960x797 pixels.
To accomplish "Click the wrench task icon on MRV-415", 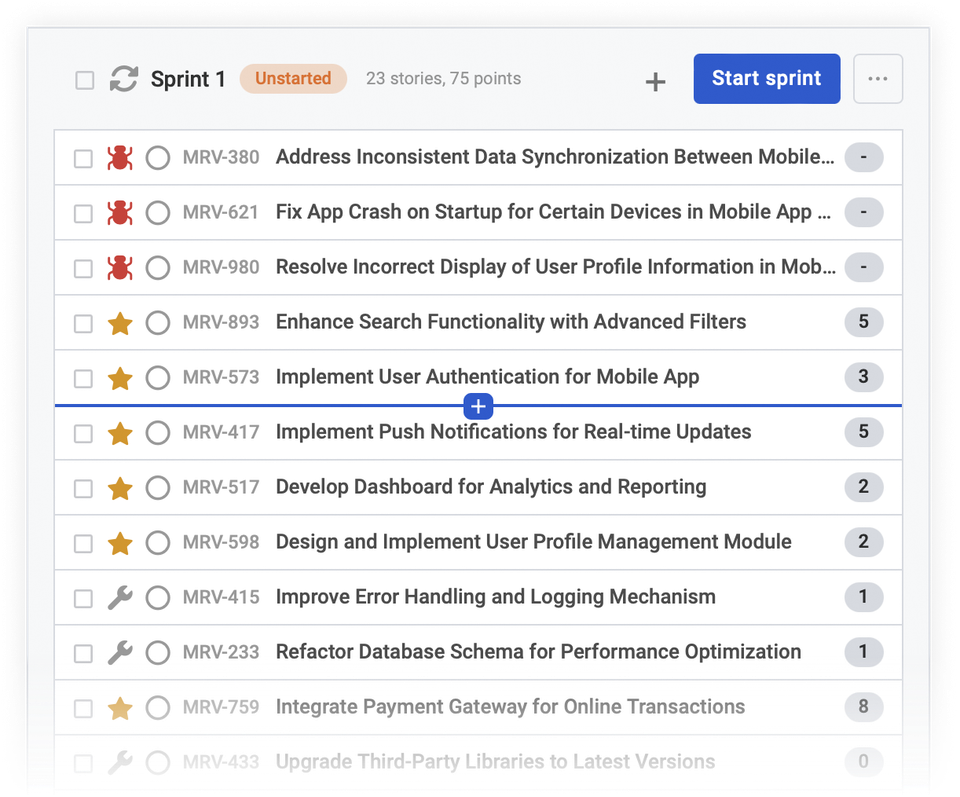I will pos(119,597).
